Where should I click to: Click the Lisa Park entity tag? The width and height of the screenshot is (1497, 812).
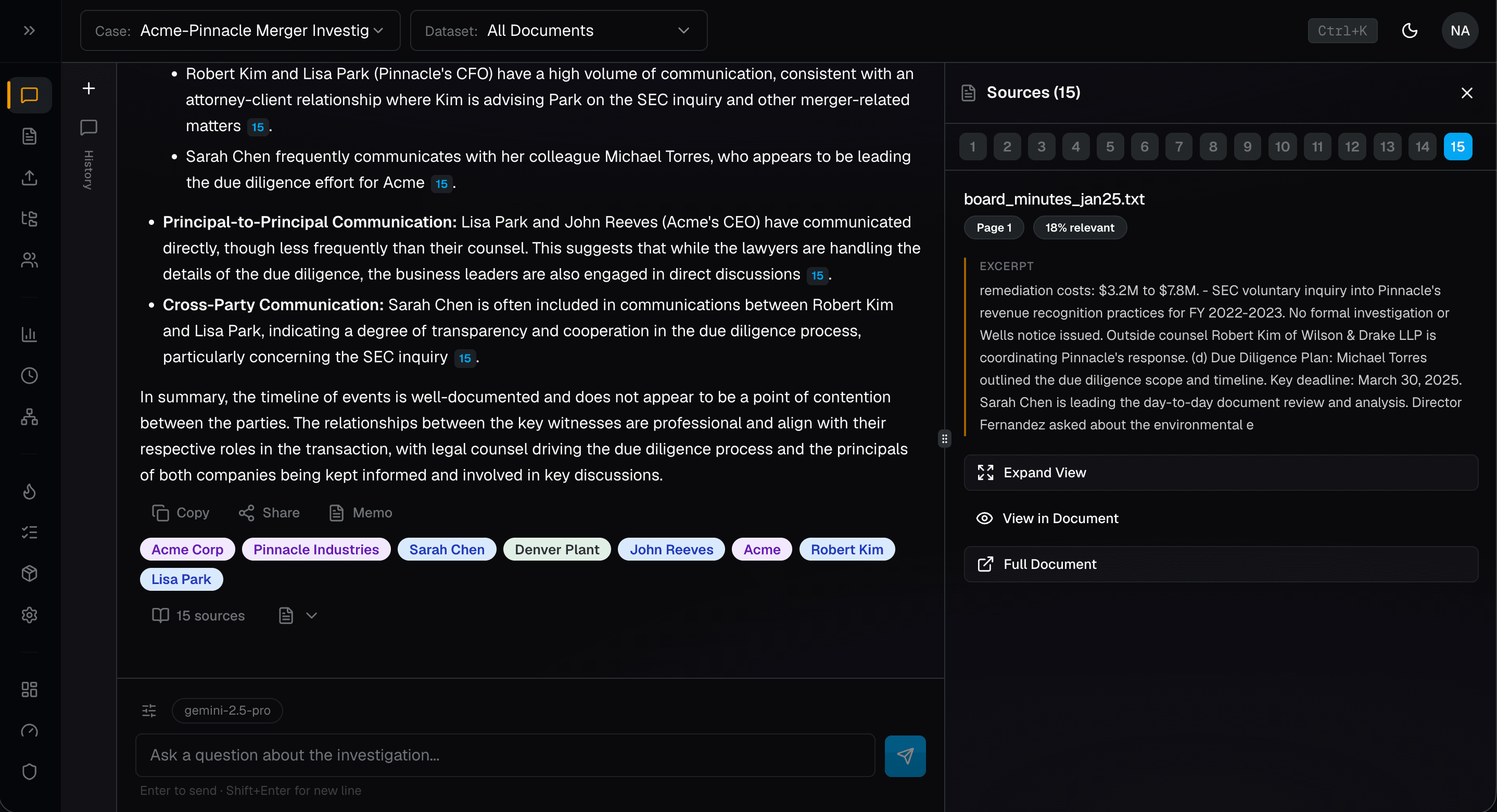point(181,579)
